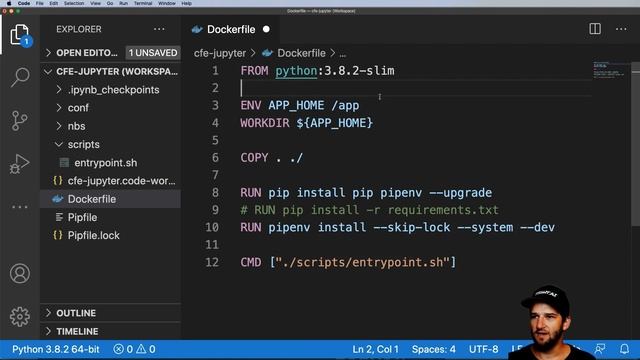Open Pipfile in the Explorer
Image resolution: width=640 pixels, height=360 pixels.
tap(111, 217)
